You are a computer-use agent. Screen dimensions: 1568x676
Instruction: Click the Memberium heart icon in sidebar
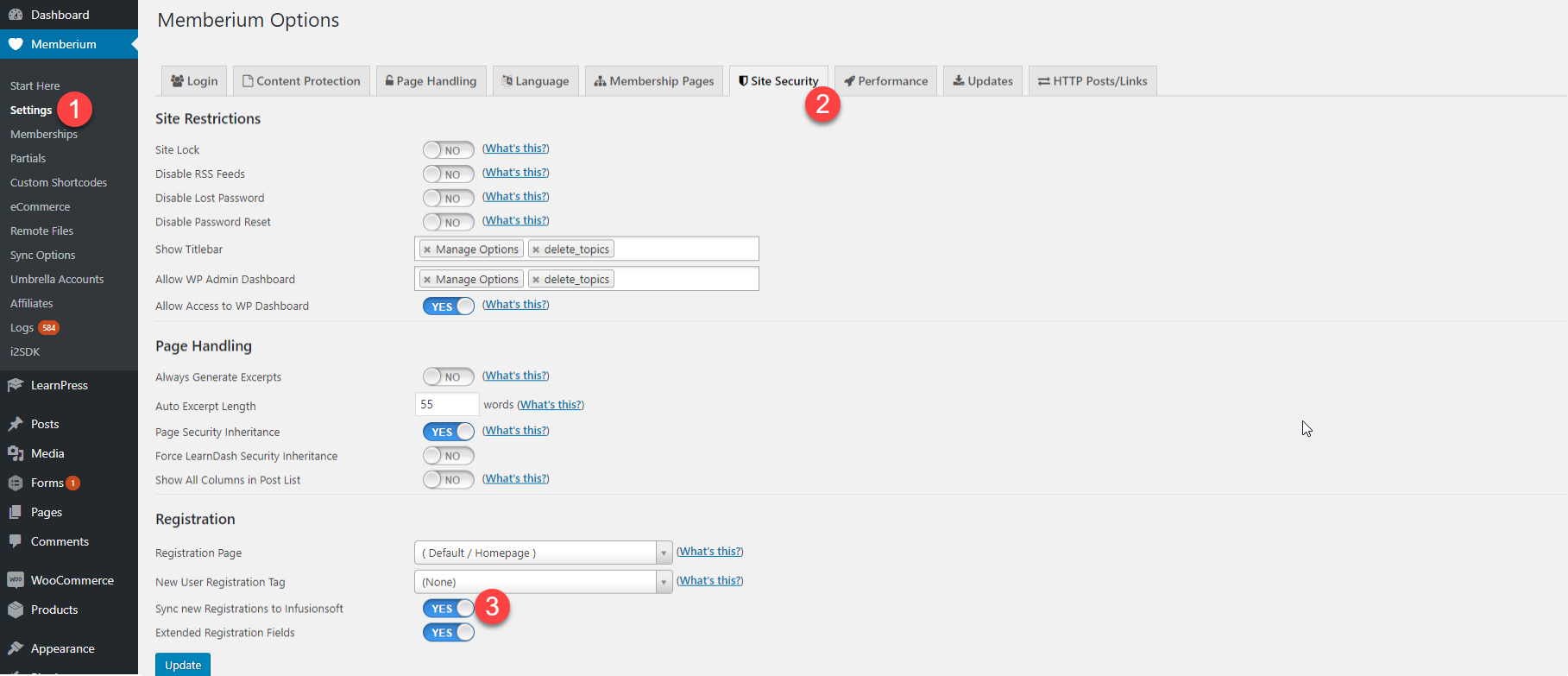click(16, 44)
